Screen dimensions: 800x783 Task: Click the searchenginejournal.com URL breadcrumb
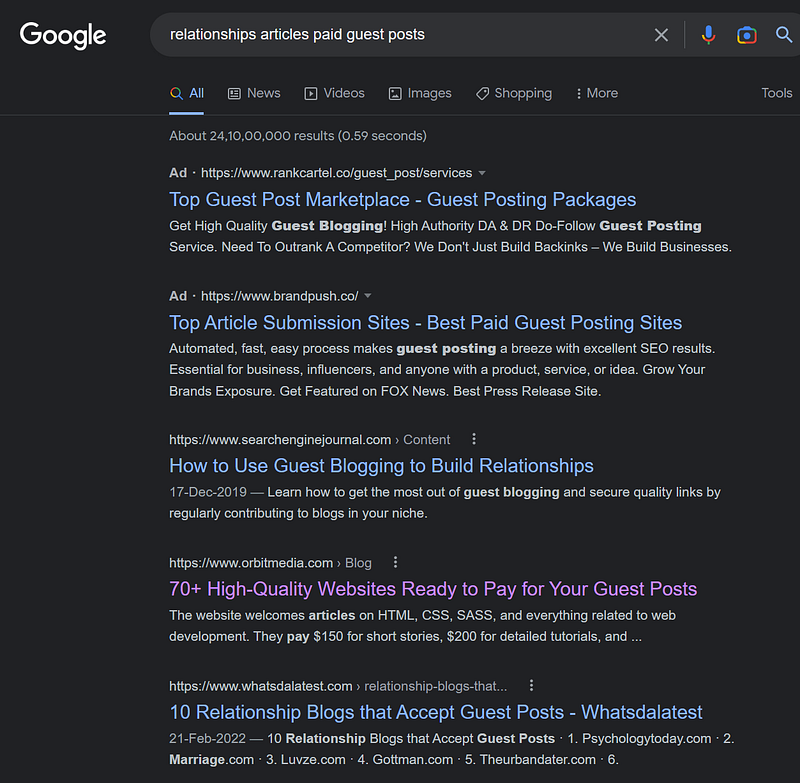coord(310,440)
